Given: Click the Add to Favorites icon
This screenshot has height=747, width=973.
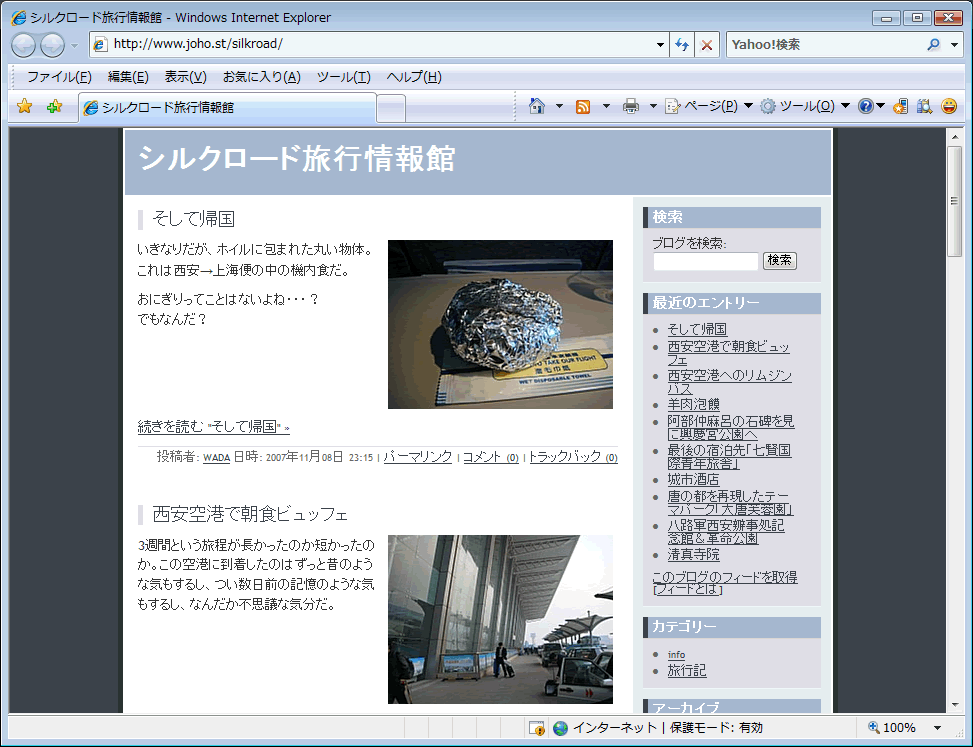Looking at the screenshot, I should (x=54, y=106).
